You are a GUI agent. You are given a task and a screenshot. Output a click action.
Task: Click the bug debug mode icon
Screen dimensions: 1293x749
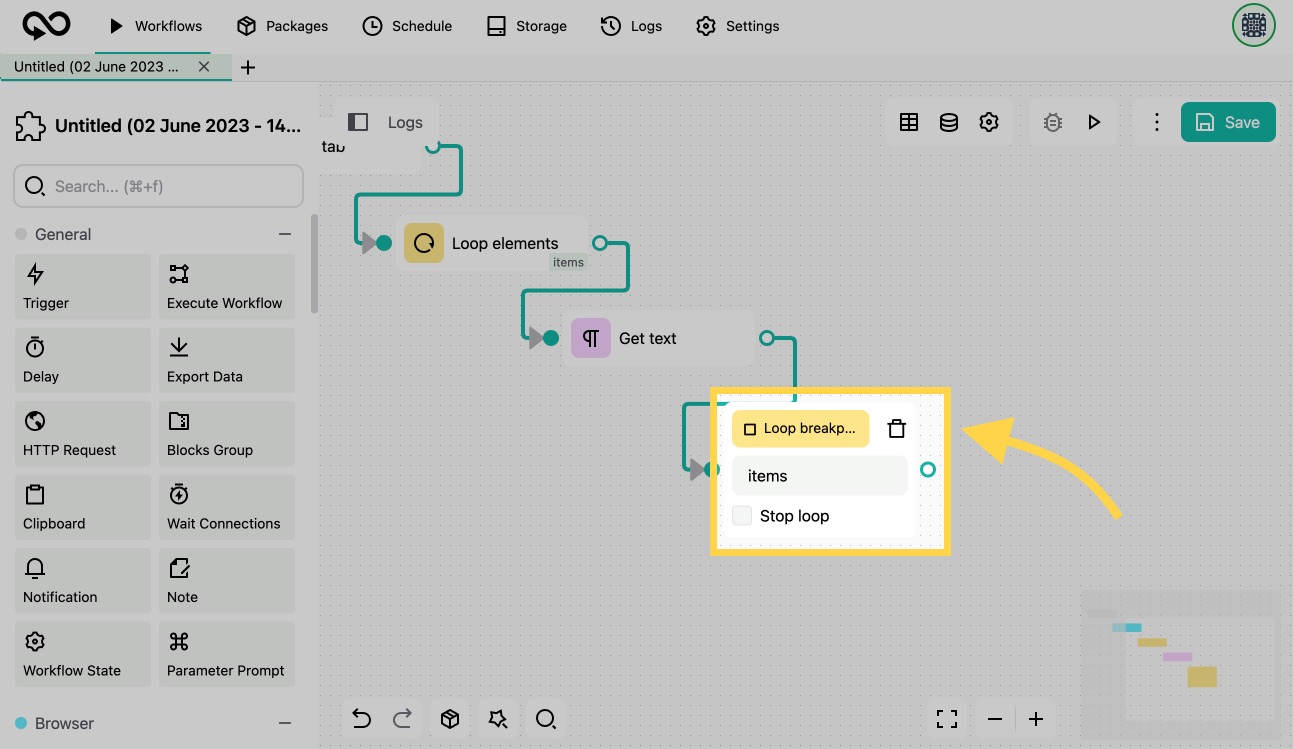tap(1053, 122)
